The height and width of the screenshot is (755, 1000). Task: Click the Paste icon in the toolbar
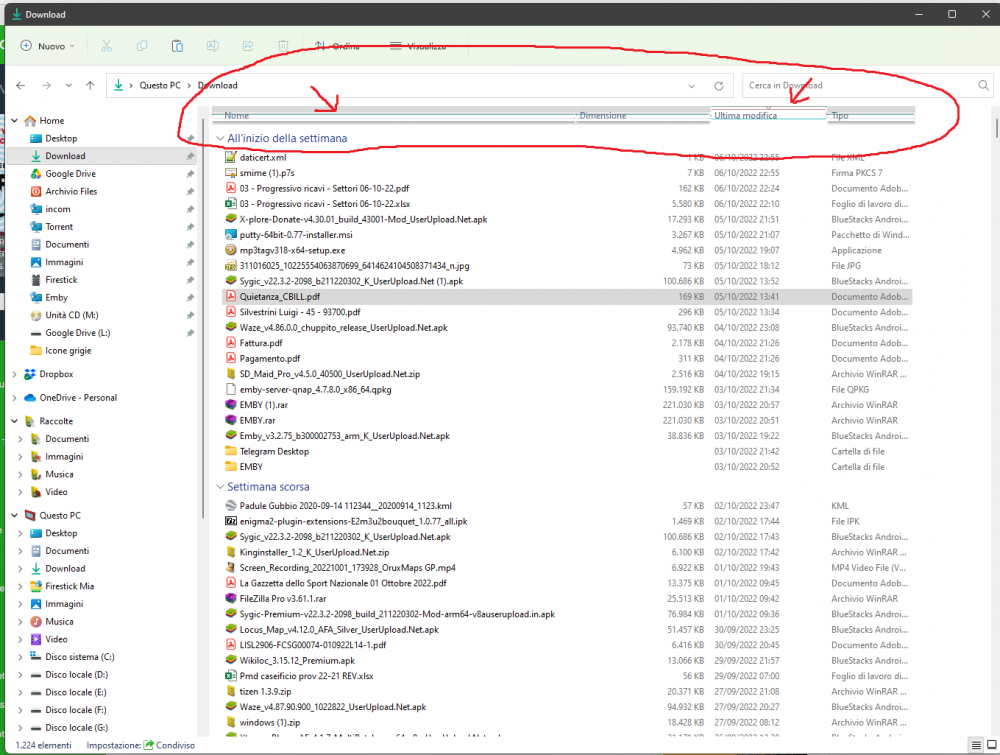tap(177, 46)
